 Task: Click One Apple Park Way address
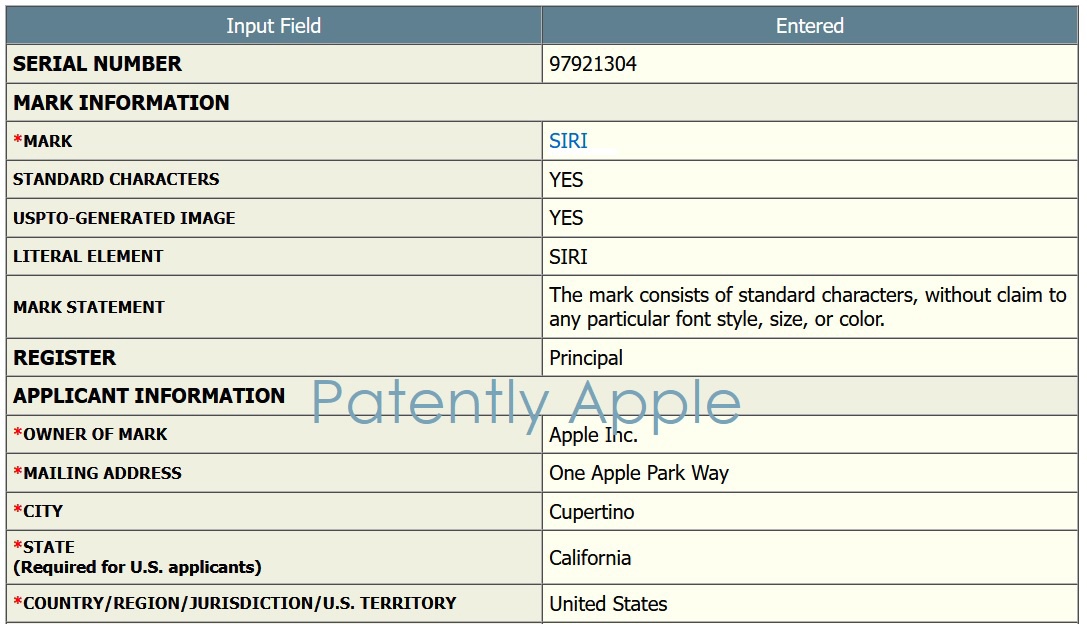pos(638,473)
